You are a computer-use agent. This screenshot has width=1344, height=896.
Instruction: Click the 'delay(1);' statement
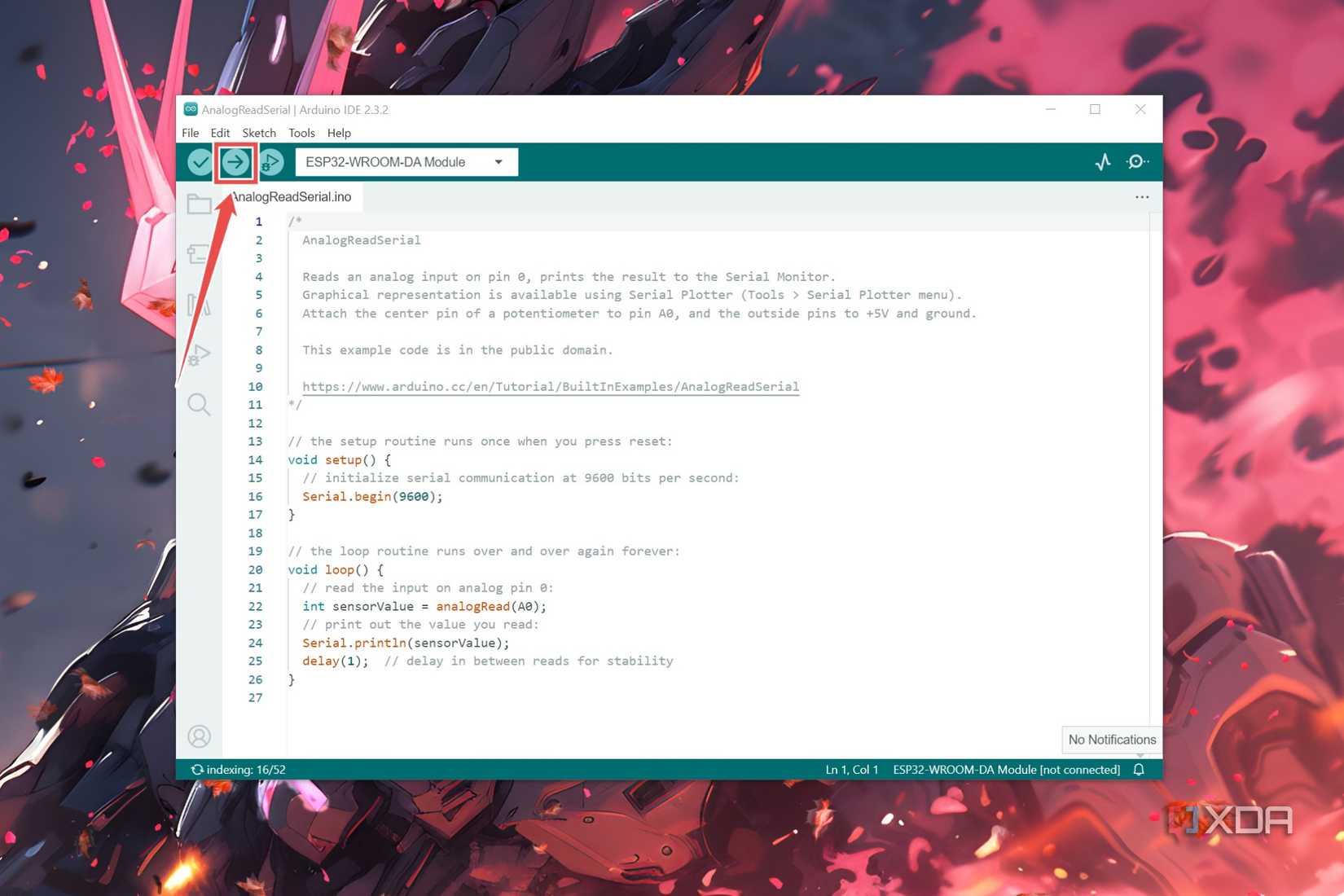click(x=336, y=661)
